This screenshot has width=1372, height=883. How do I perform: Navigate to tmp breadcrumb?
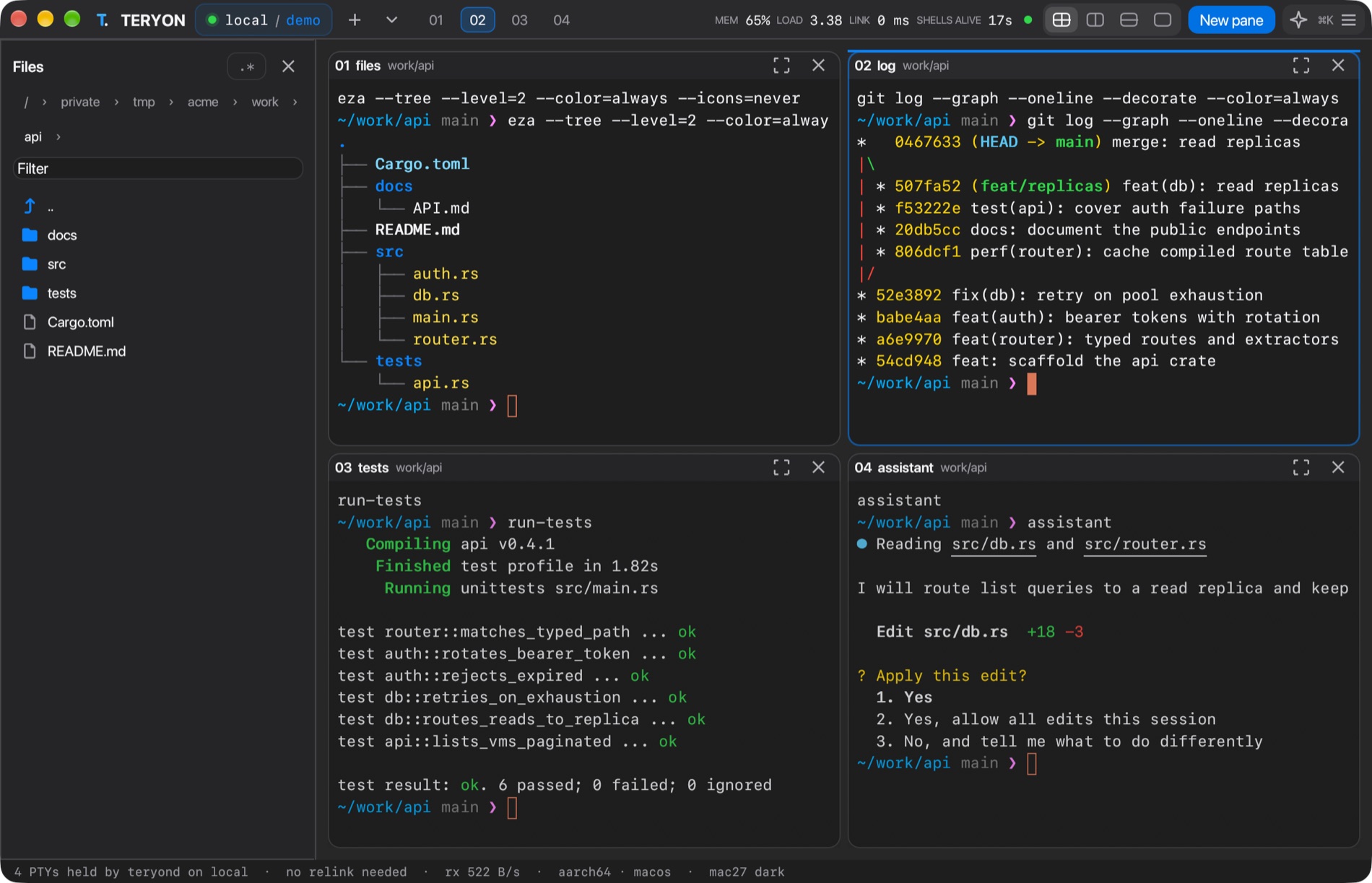tap(144, 102)
